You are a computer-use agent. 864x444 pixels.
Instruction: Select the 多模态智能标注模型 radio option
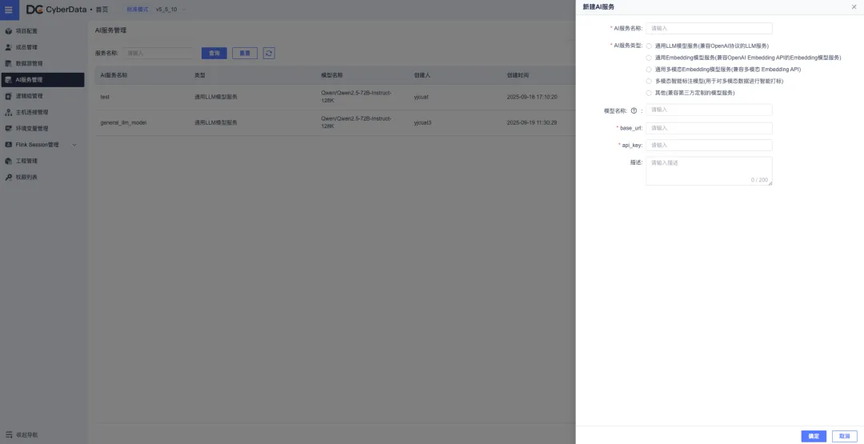click(x=649, y=82)
